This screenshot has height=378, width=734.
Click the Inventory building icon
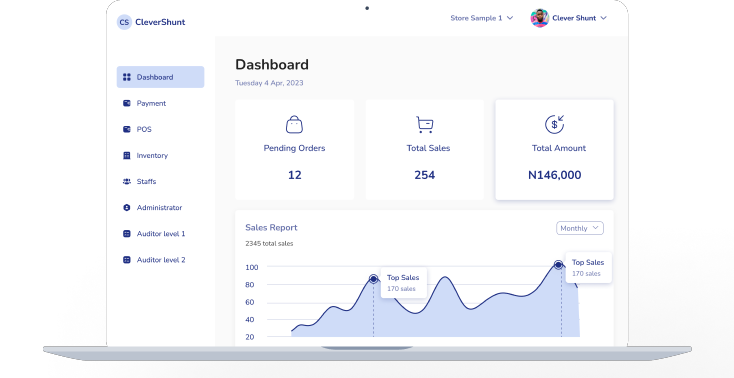pyautogui.click(x=126, y=156)
